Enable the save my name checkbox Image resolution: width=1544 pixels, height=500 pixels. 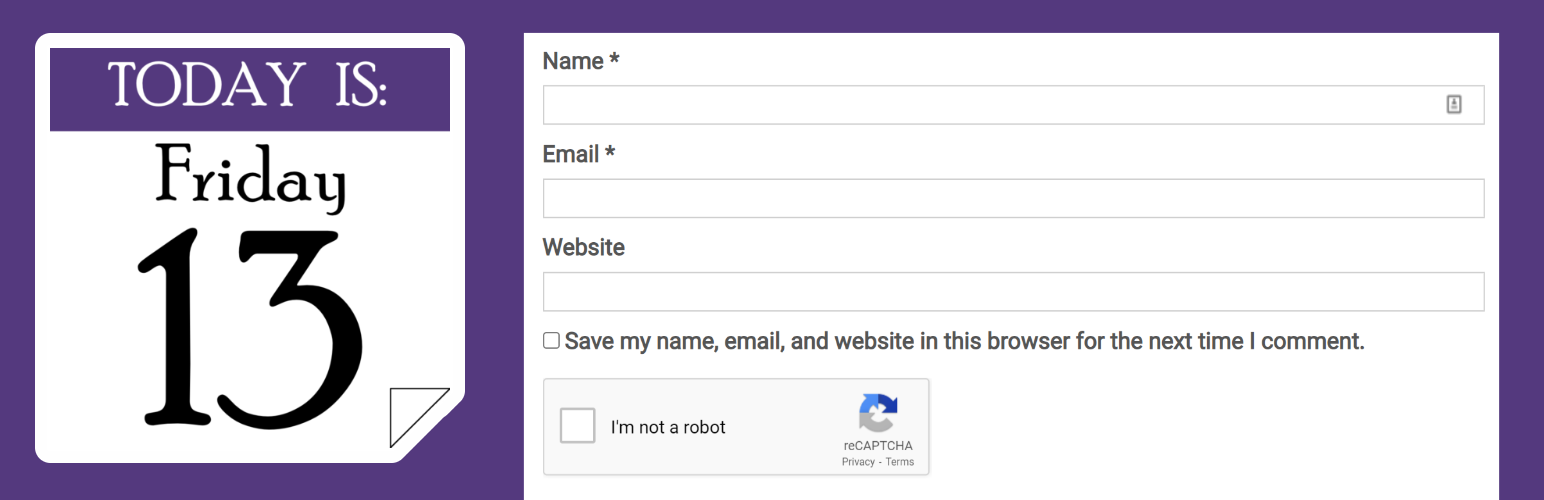click(x=551, y=341)
